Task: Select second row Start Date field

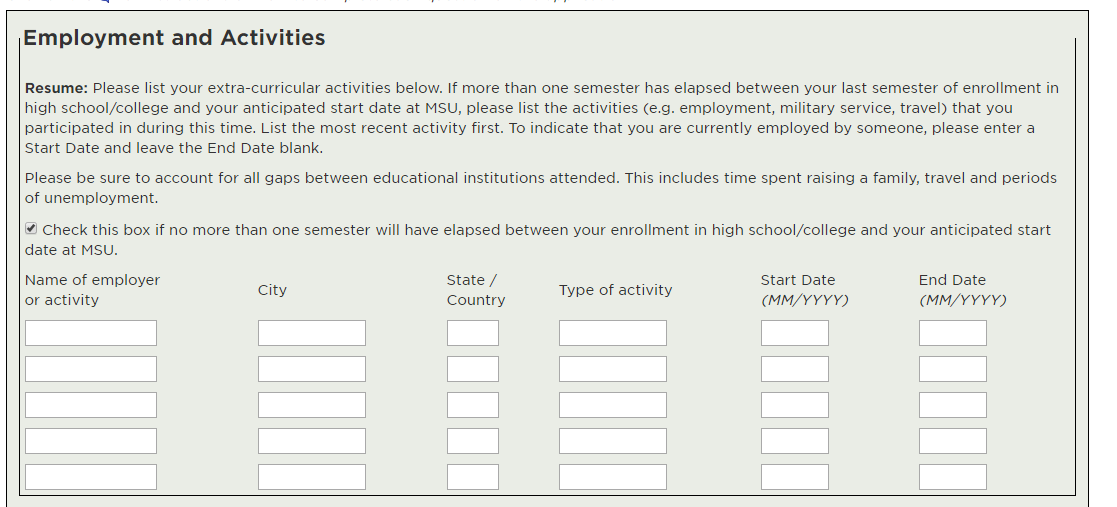Action: click(795, 369)
